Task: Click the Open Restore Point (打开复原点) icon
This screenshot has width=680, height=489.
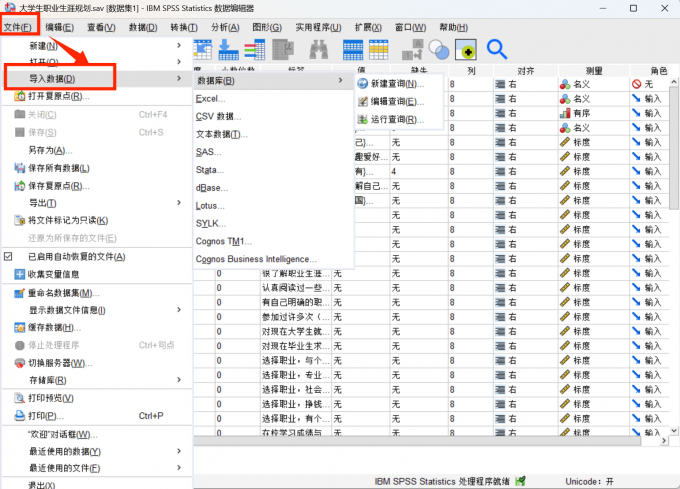Action: pyautogui.click(x=20, y=96)
